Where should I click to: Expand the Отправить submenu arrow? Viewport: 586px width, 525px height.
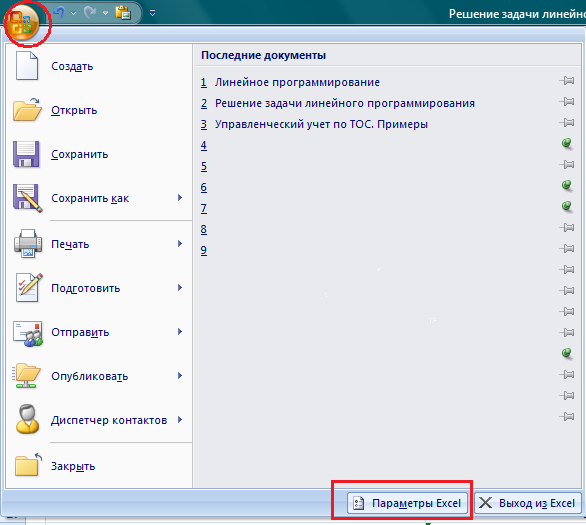[180, 332]
